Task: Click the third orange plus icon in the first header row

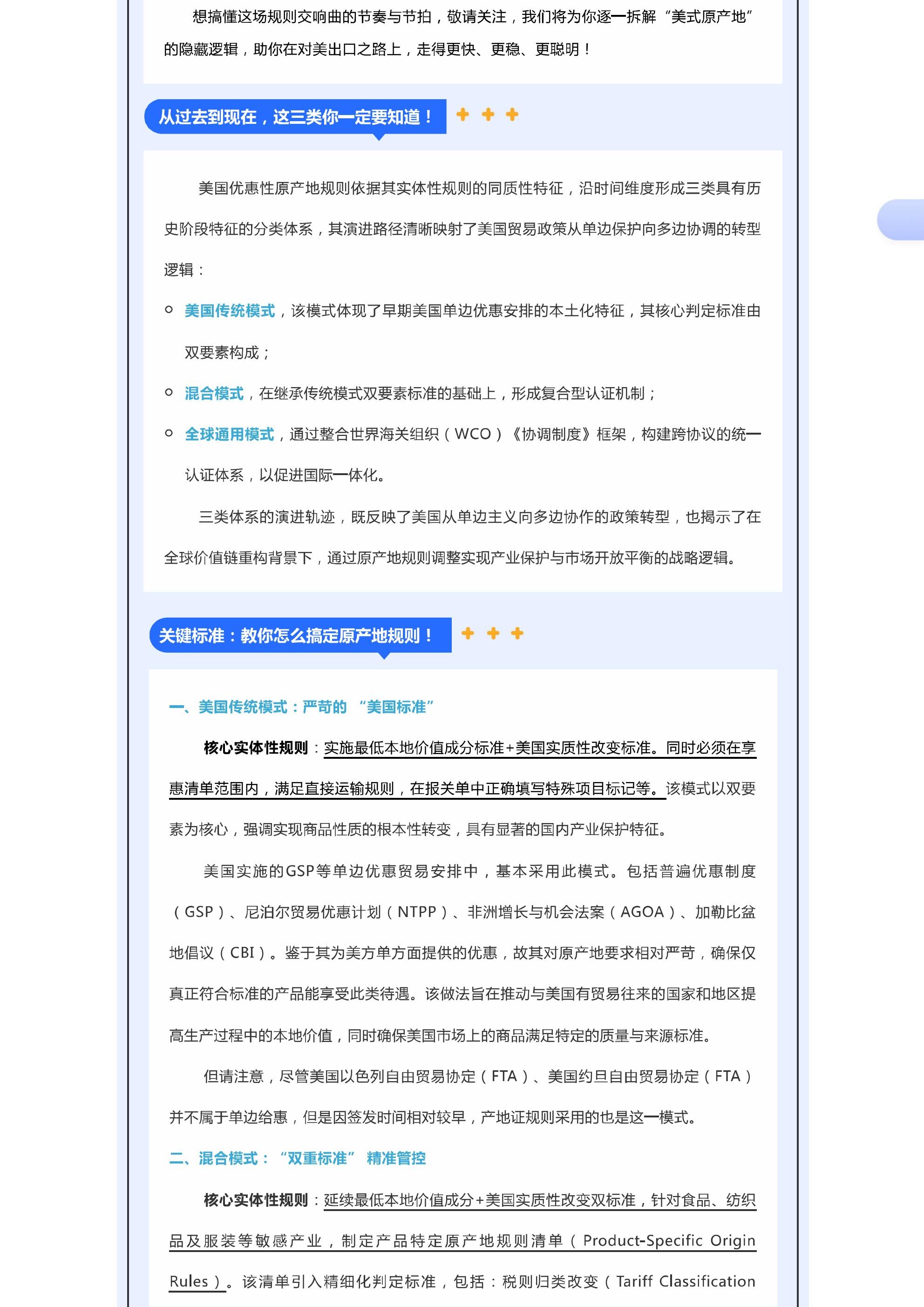Action: (513, 115)
